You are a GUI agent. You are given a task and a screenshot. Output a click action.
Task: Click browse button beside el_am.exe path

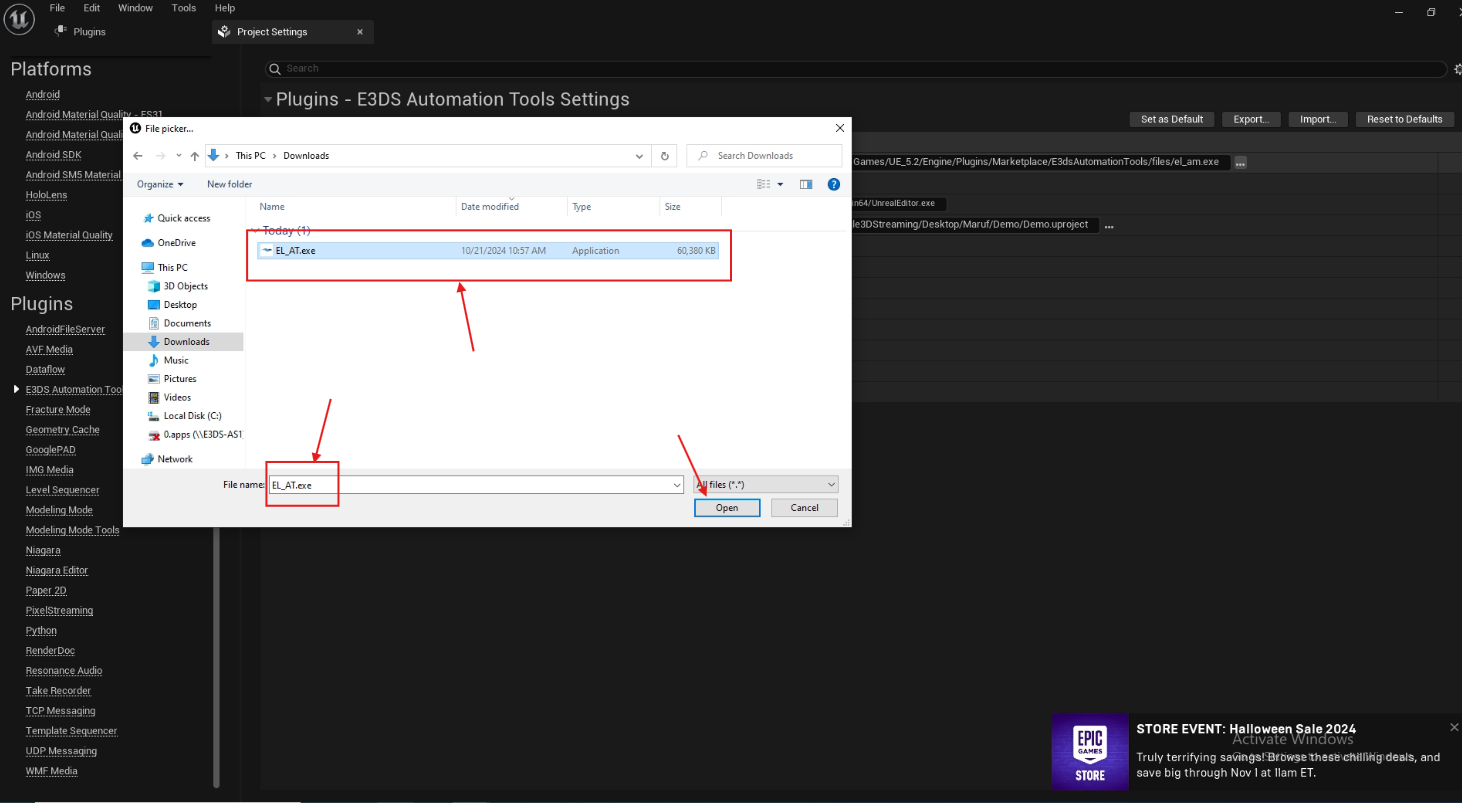coord(1240,162)
